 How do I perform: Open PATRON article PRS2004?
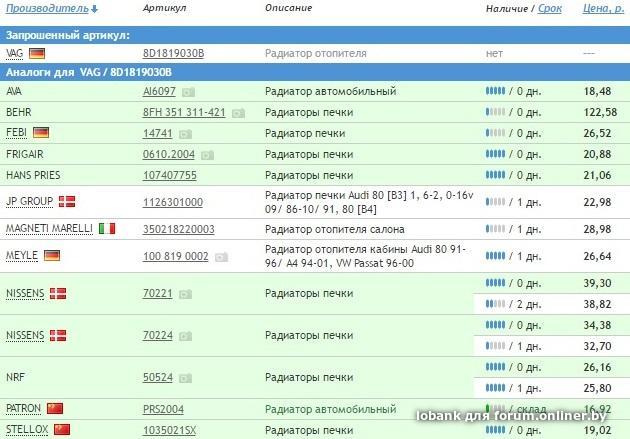point(163,409)
